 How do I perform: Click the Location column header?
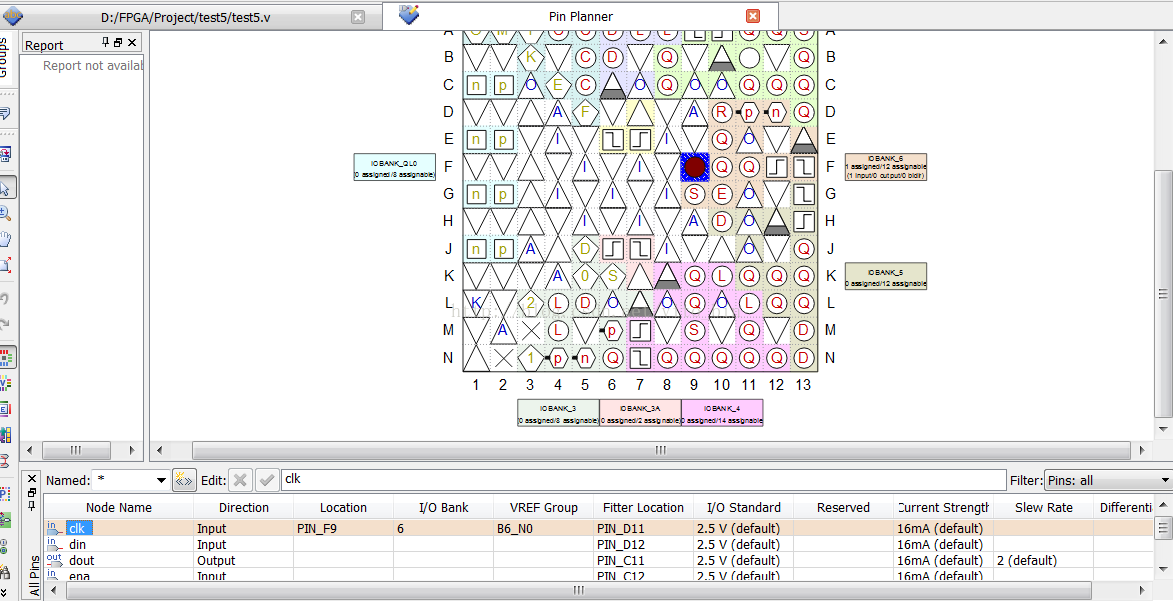(343, 507)
